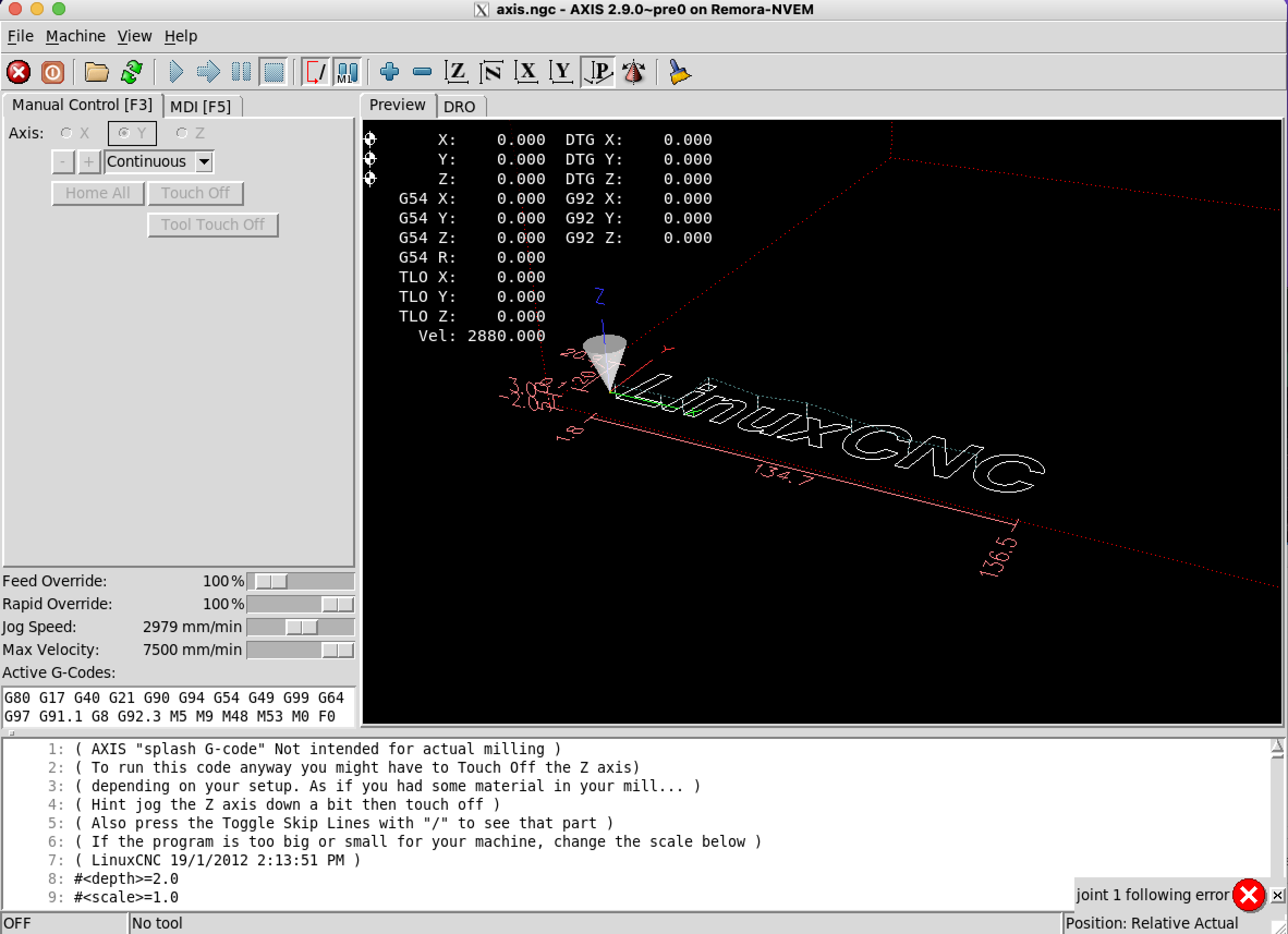The height and width of the screenshot is (934, 1288).
Task: Click the Rapid Override slider
Action: pyautogui.click(x=300, y=604)
